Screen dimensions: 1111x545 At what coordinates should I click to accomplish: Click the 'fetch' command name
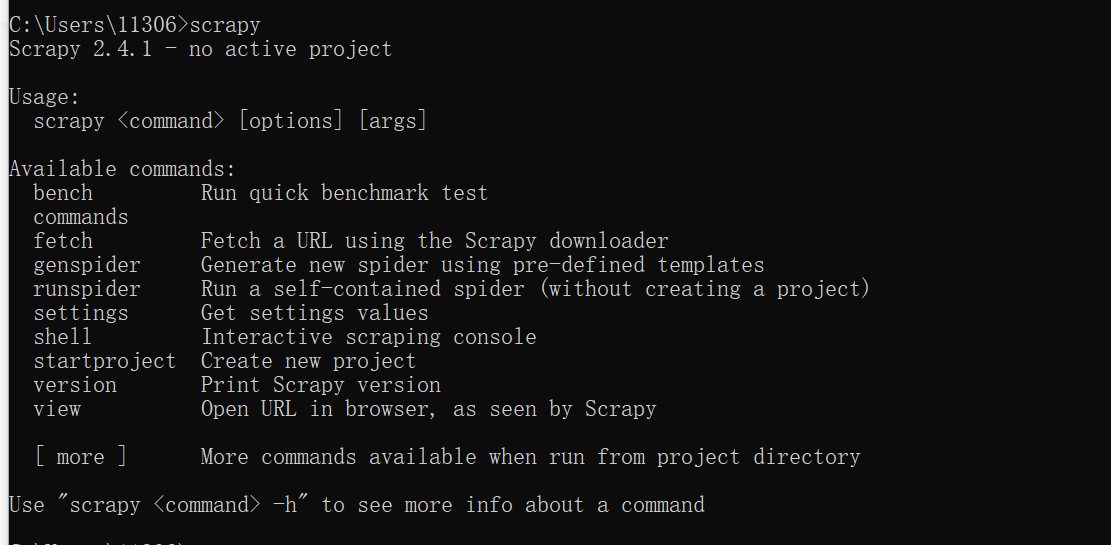(63, 242)
